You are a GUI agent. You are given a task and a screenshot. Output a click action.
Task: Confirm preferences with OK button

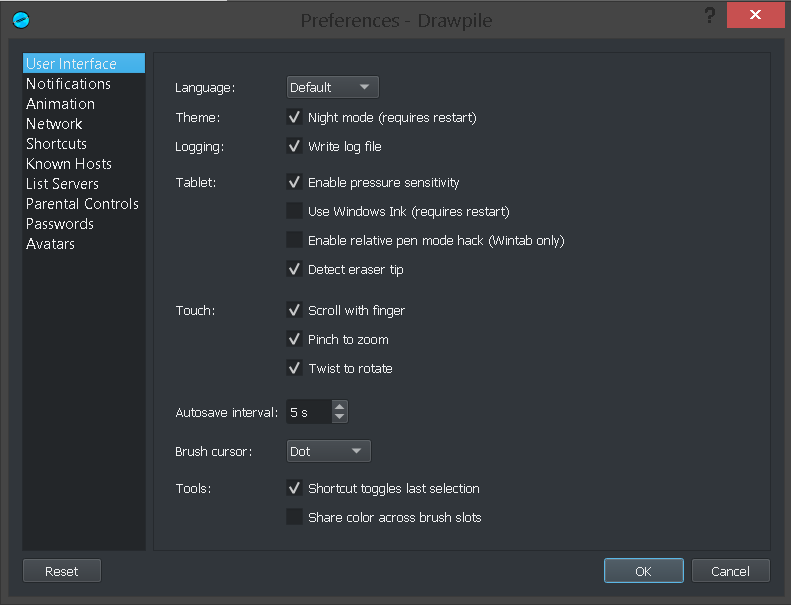(644, 571)
